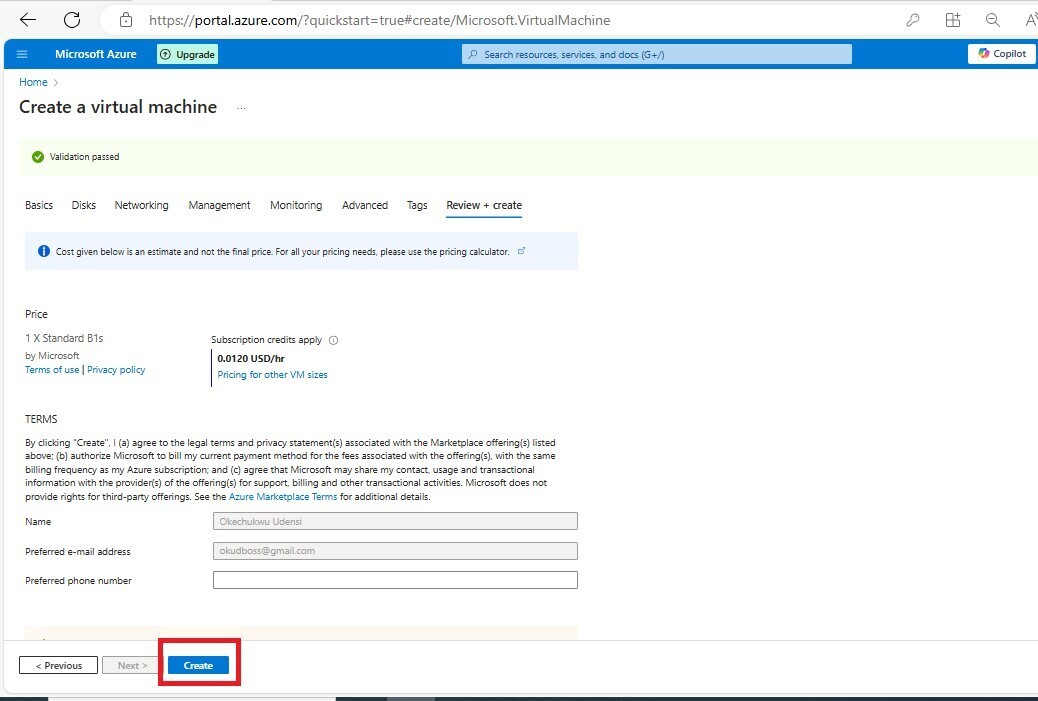
Task: Select the Monitoring tab
Action: click(x=296, y=205)
